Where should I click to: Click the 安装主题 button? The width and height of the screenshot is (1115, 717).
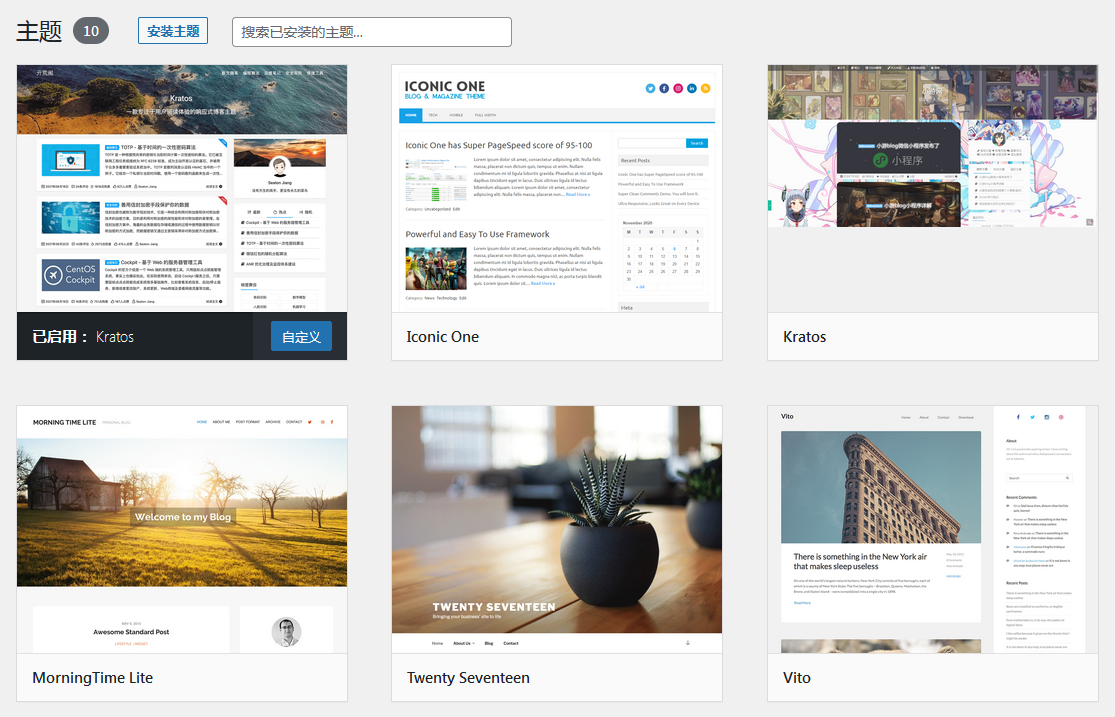[173, 31]
